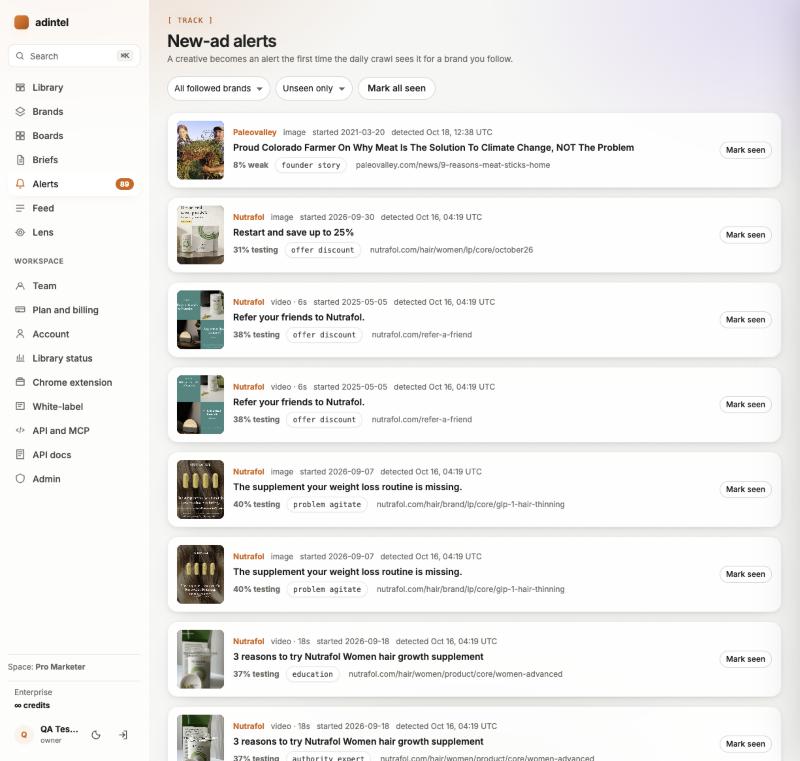Screen dimensions: 800x761
Task: Click the Library grid icon in sidebar
Action: (x=20, y=87)
